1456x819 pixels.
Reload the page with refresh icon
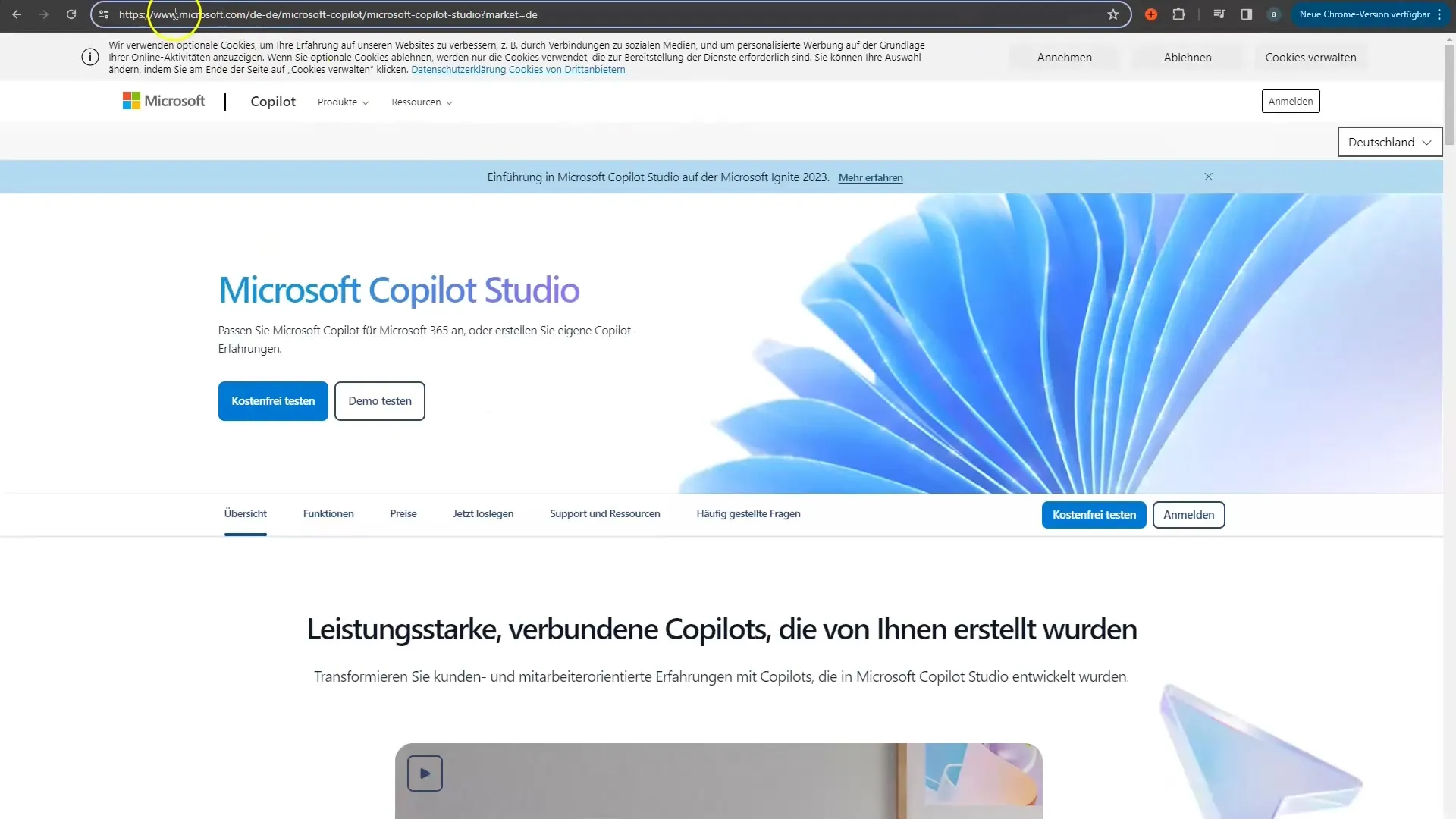[x=71, y=14]
